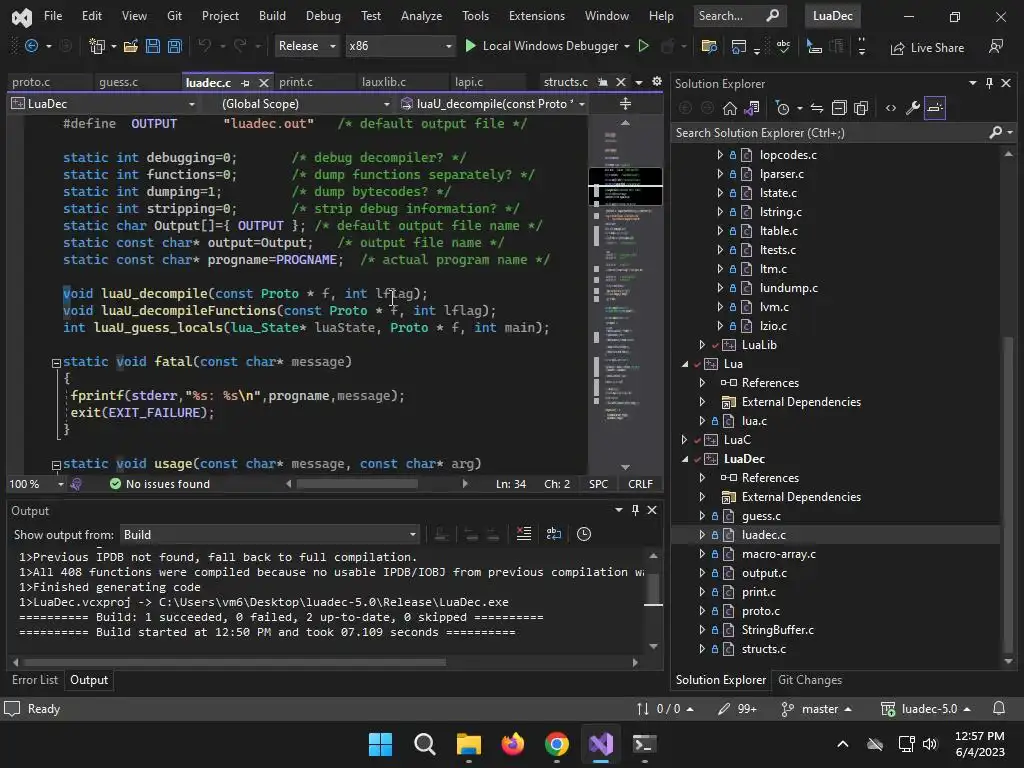1024x768 pixels.
Task: Click the Save All double-disk icon
Action: tap(174, 46)
